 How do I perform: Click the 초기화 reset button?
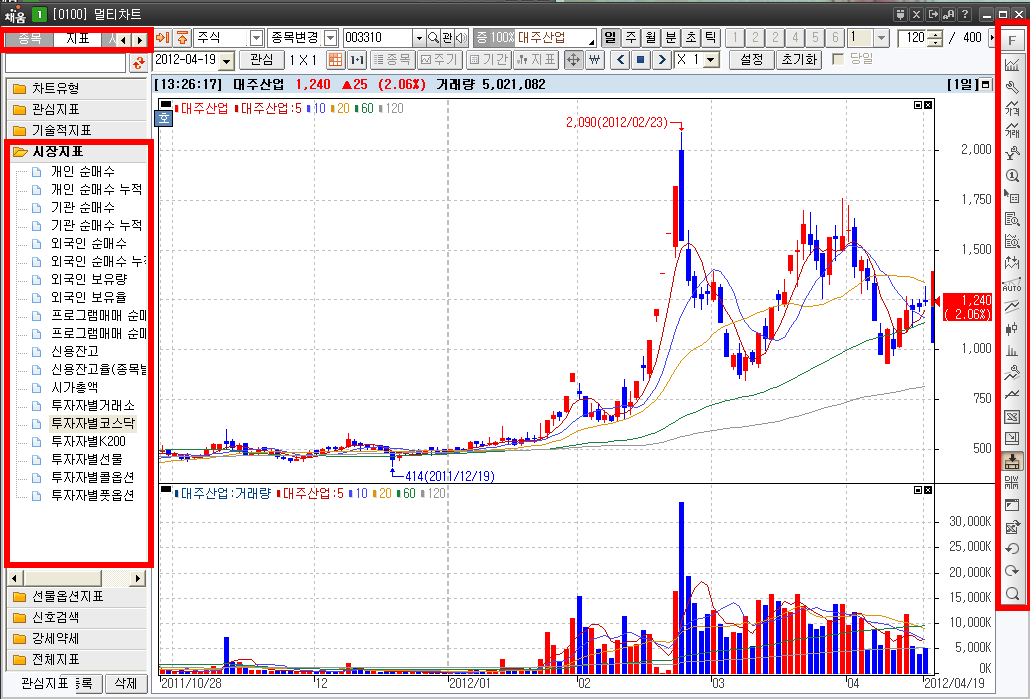[x=798, y=60]
